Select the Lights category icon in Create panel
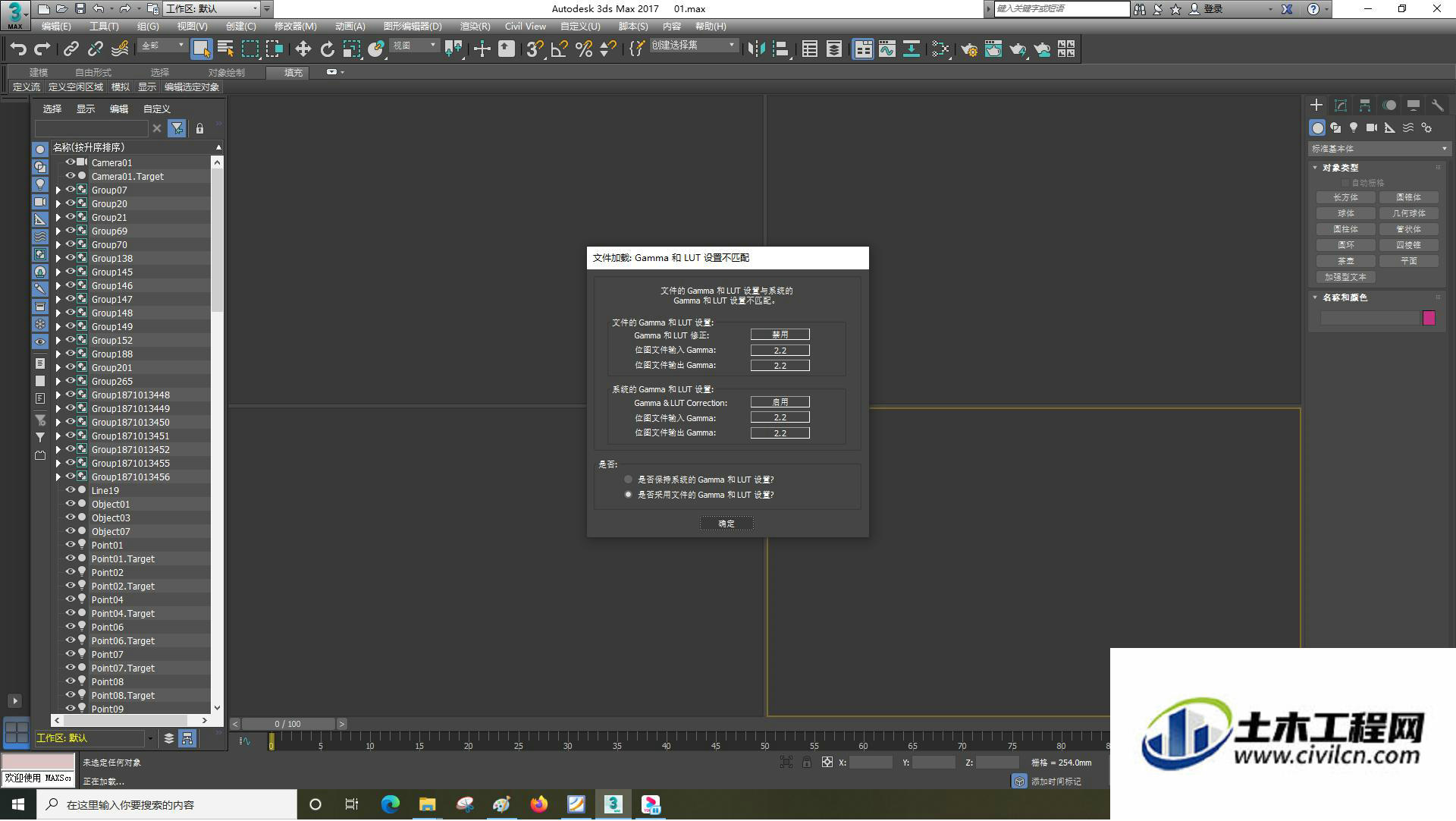The height and width of the screenshot is (821, 1456). pyautogui.click(x=1354, y=127)
